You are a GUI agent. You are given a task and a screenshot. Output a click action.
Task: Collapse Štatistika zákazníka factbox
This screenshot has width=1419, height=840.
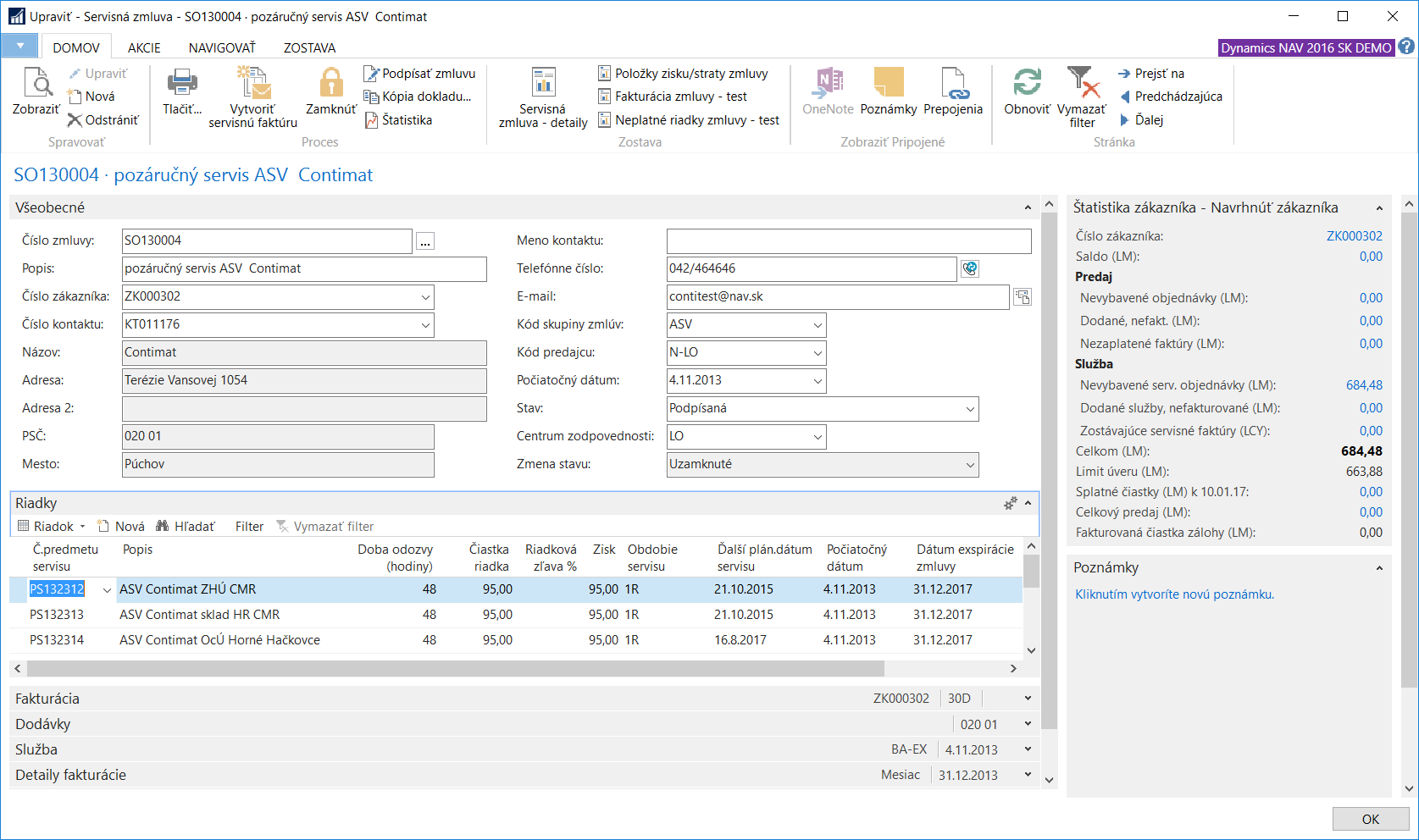click(1379, 207)
